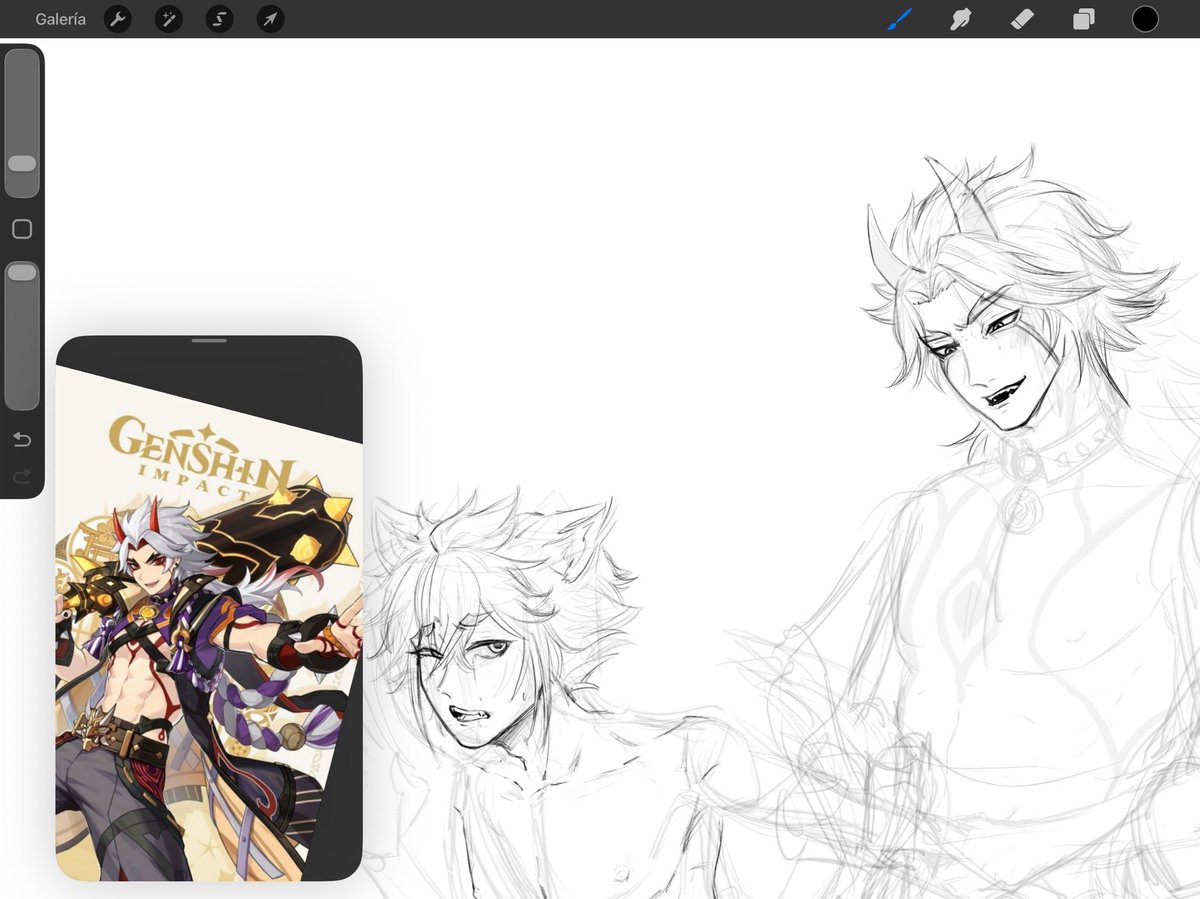Viewport: 1200px width, 899px height.
Task: Undo the last stroke with sidebar arrow
Action: tap(22, 440)
